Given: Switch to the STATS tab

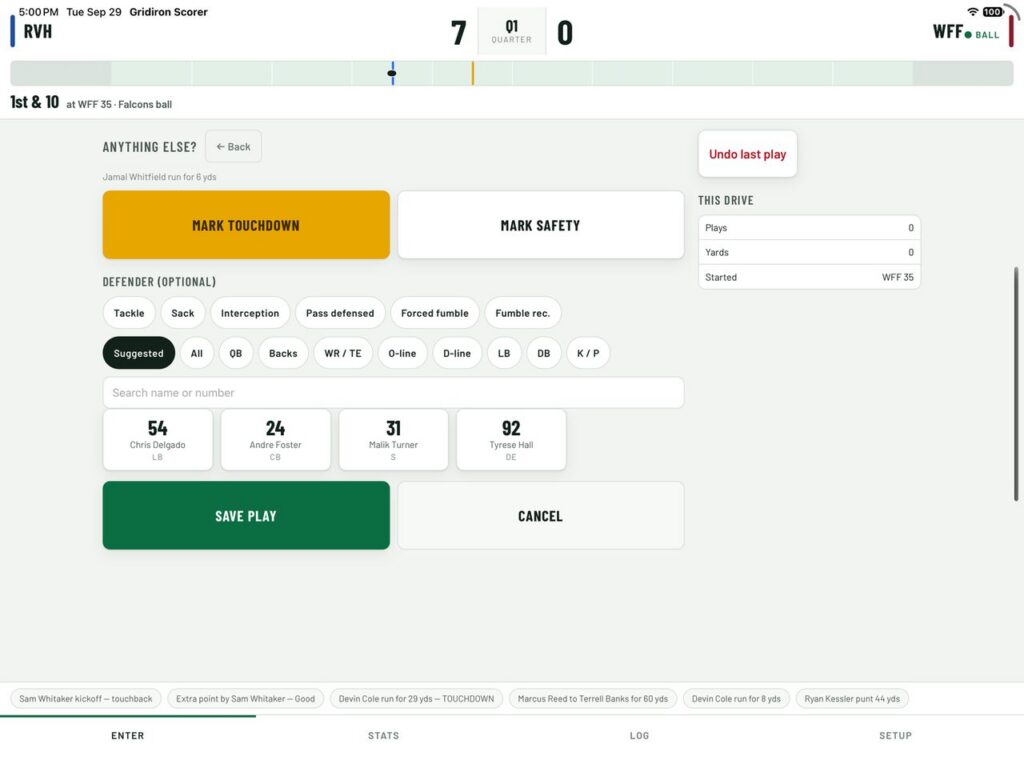Looking at the screenshot, I should coord(384,735).
